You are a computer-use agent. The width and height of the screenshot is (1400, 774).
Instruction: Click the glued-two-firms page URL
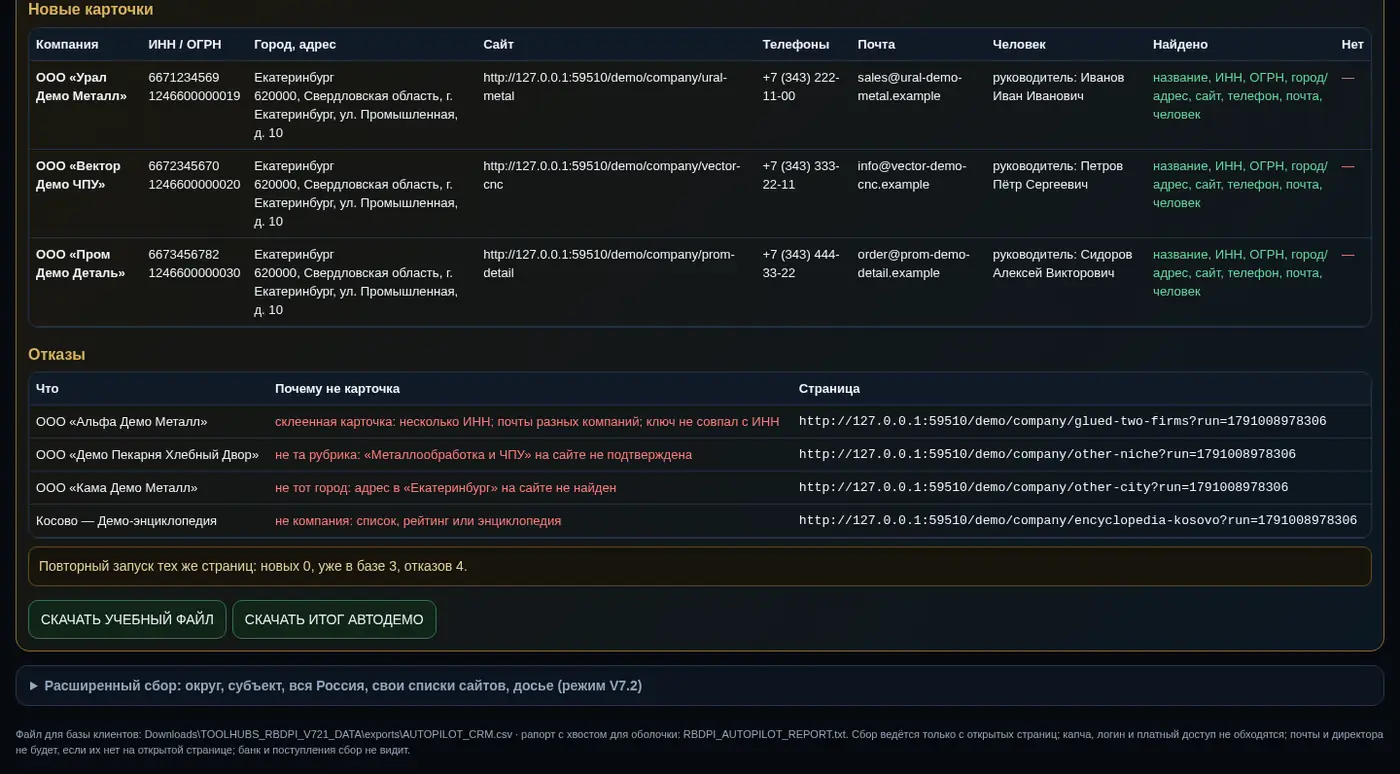click(1063, 421)
